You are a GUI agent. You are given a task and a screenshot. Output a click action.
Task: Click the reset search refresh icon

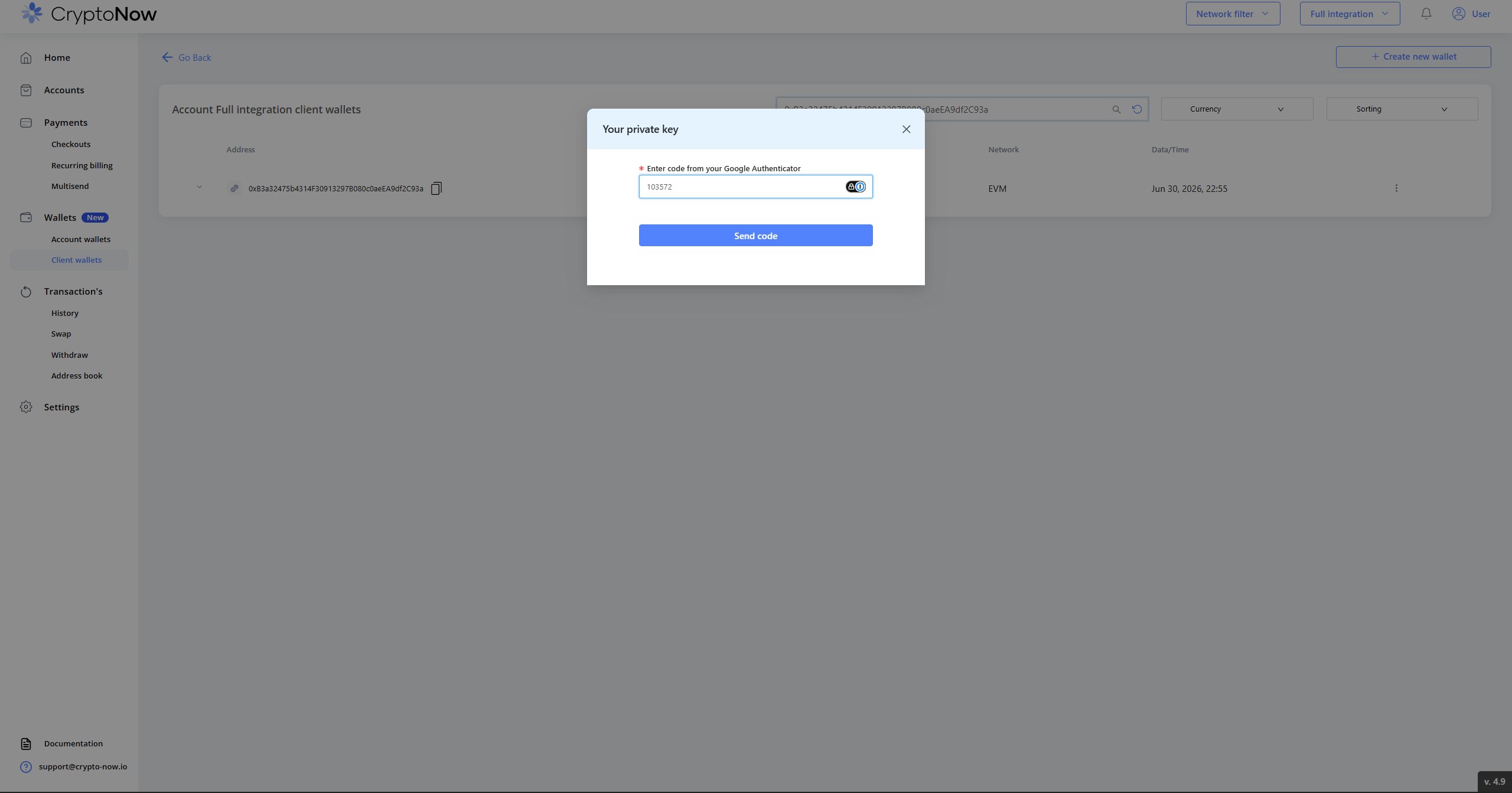1137,109
